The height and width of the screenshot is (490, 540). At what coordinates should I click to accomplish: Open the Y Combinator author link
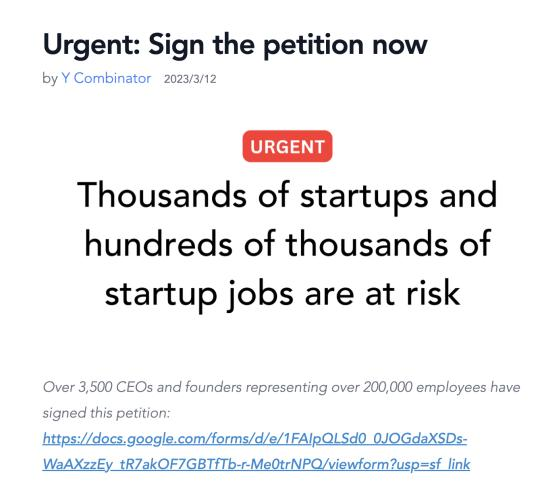(106, 78)
